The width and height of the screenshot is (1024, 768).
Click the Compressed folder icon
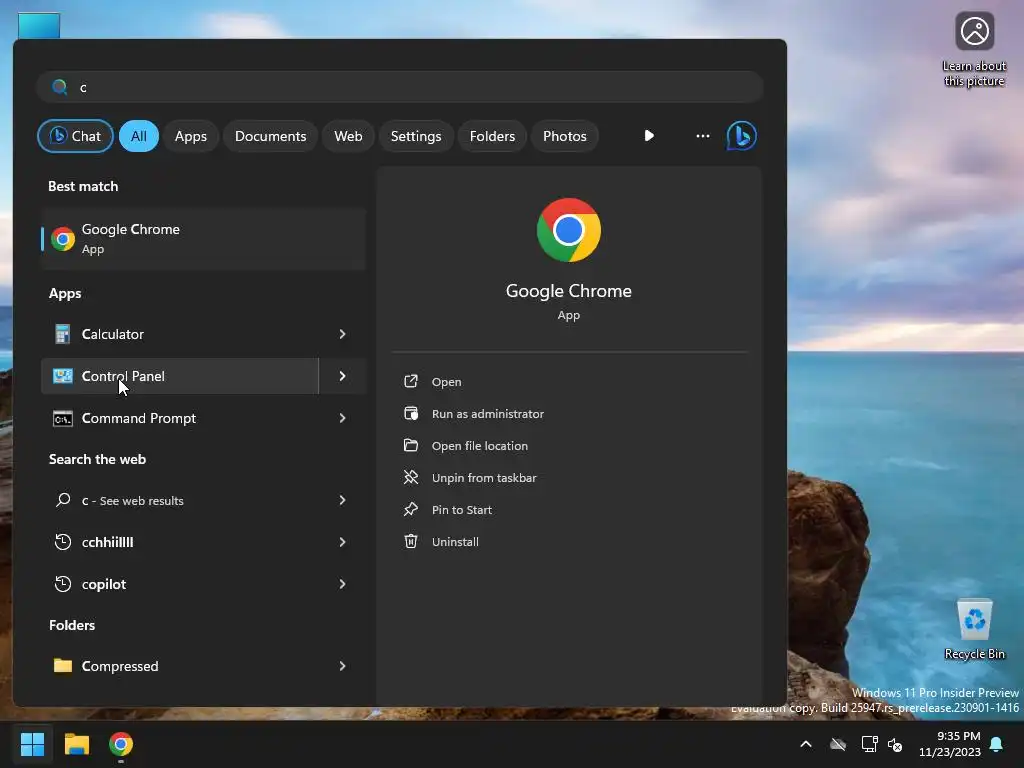[x=63, y=665]
